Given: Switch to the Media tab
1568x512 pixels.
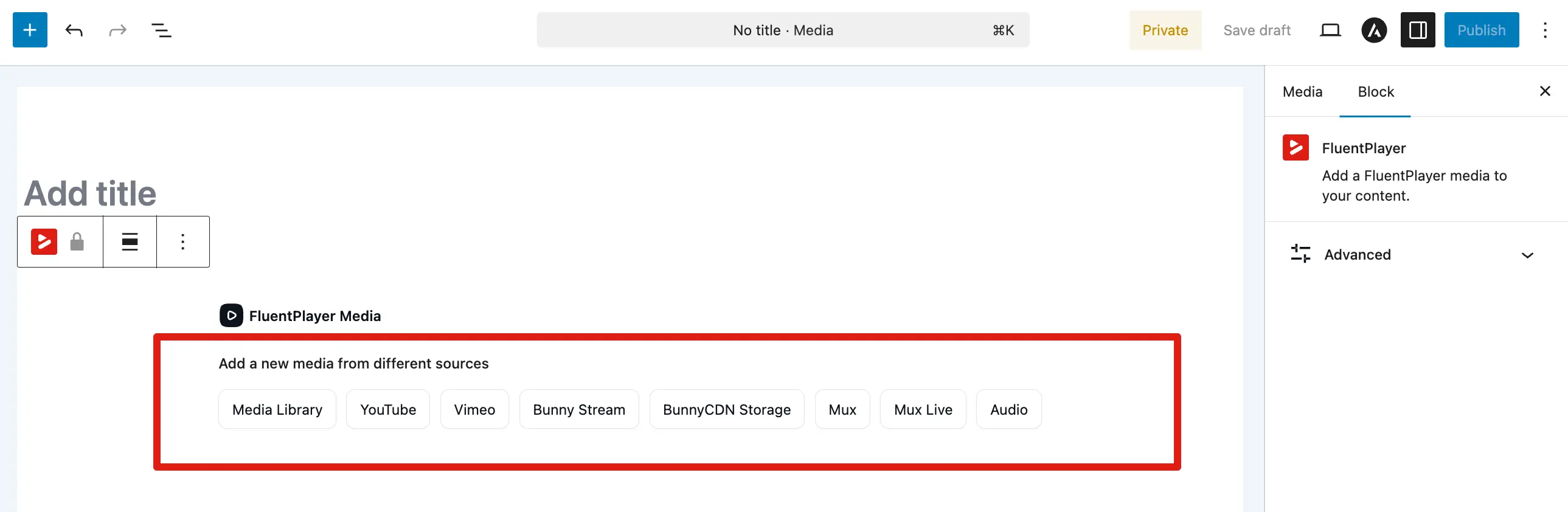Looking at the screenshot, I should (x=1302, y=91).
